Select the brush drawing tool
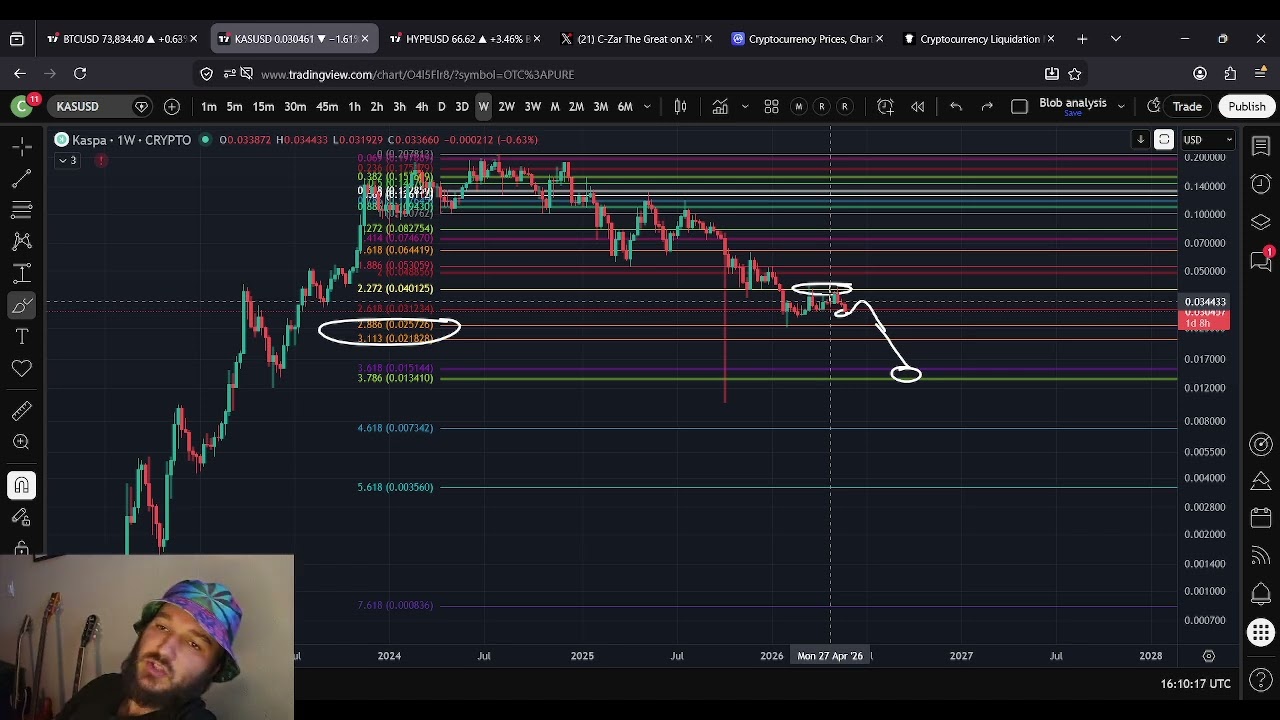The width and height of the screenshot is (1280, 720). coord(21,305)
